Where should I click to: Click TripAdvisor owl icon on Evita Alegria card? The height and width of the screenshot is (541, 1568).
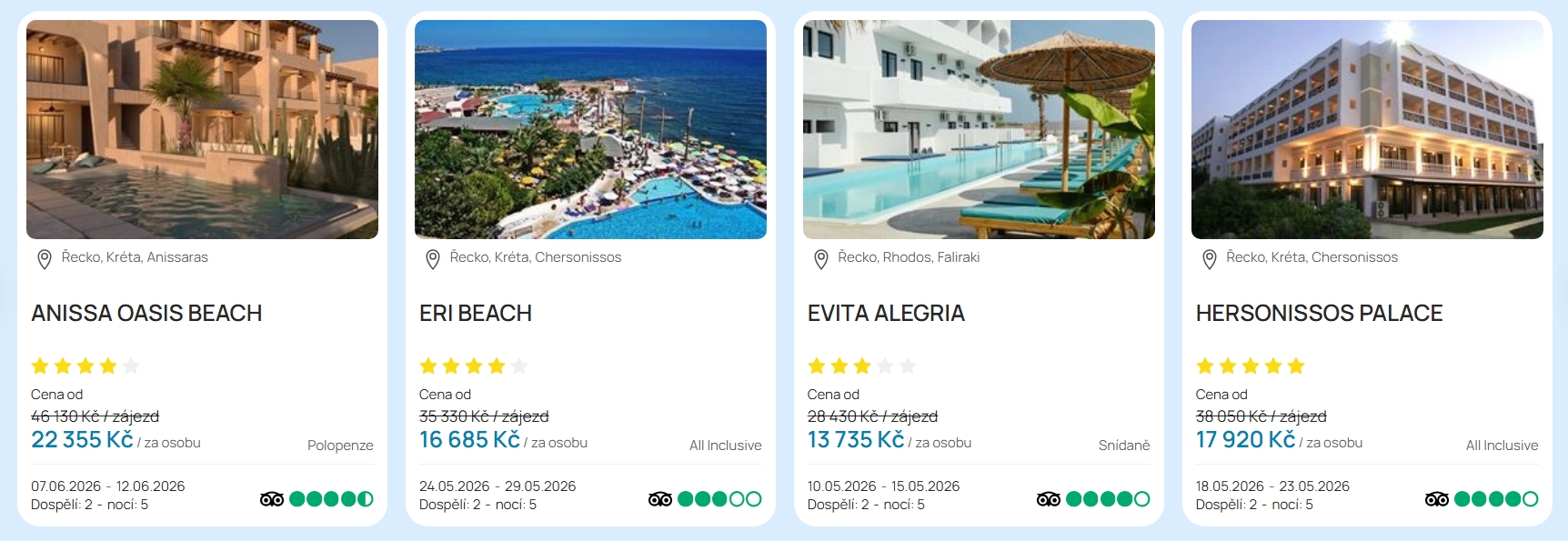tap(1049, 499)
